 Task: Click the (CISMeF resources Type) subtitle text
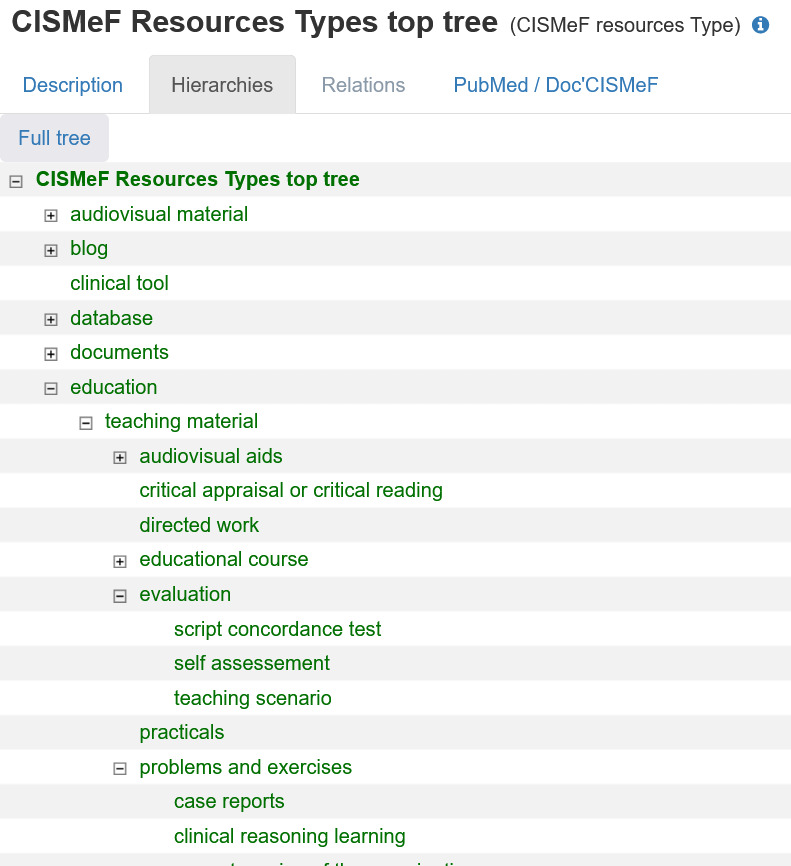pos(625,25)
